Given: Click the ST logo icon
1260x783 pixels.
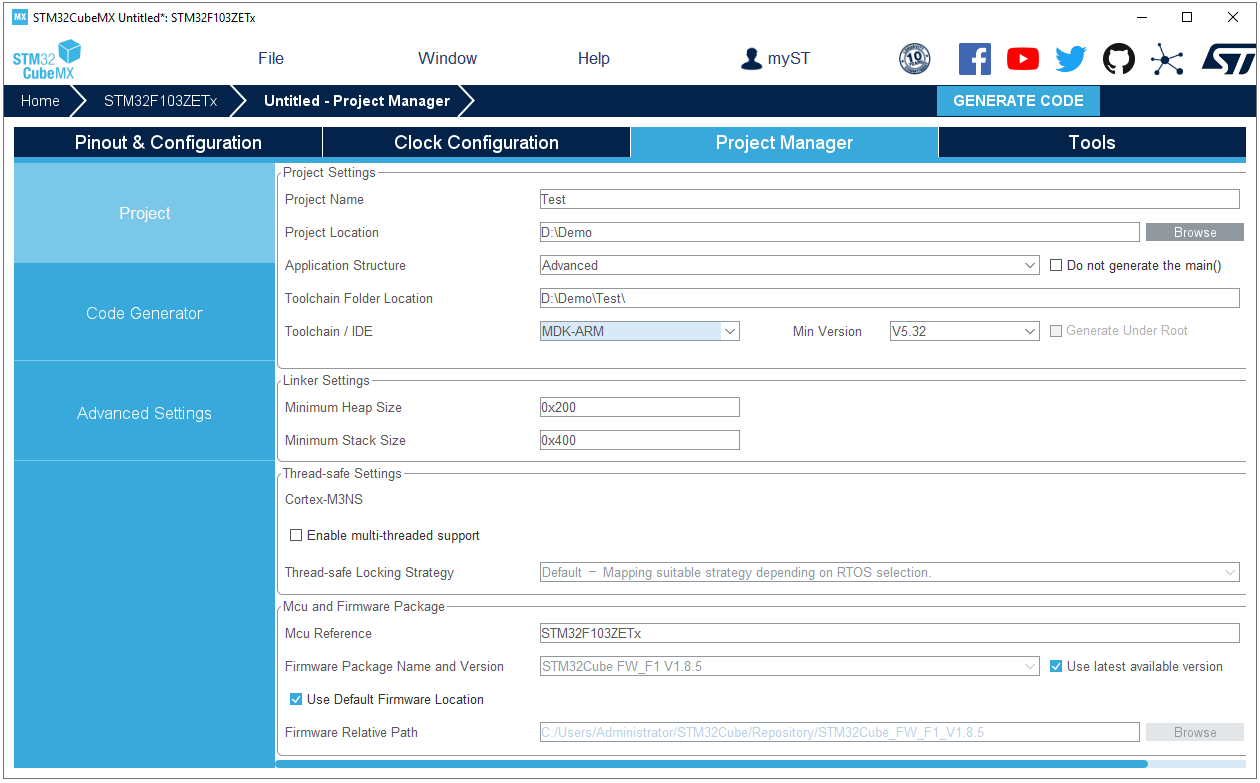Looking at the screenshot, I should pos(1227,59).
